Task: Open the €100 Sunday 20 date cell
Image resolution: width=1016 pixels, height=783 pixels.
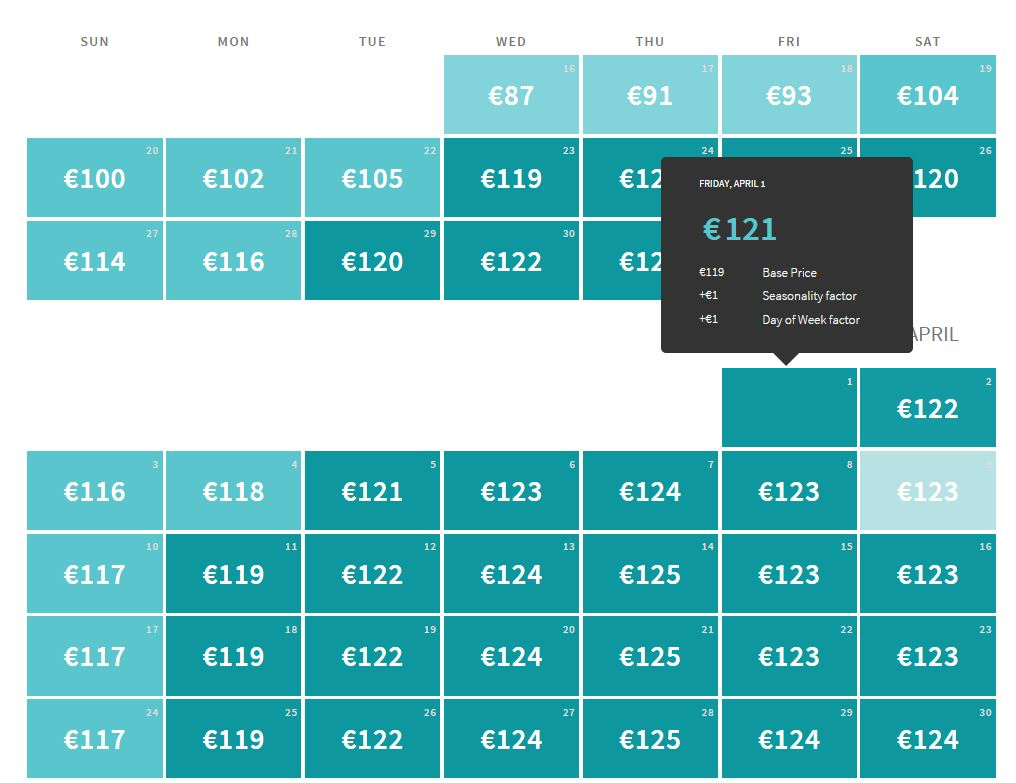Action: click(95, 178)
